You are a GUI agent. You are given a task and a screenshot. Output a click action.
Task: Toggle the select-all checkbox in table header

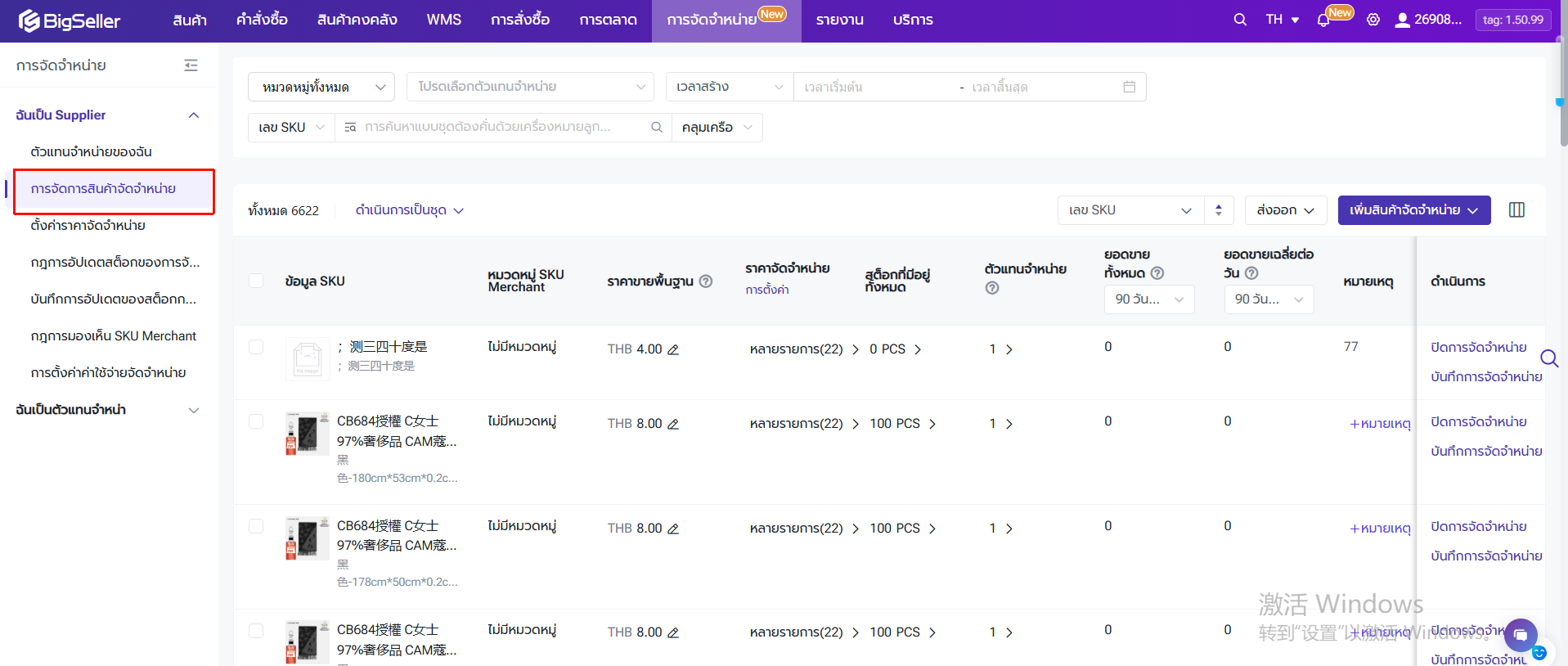256,281
